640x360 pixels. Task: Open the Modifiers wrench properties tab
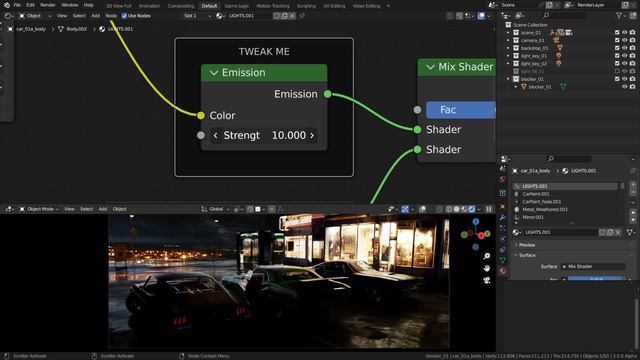coord(502,217)
